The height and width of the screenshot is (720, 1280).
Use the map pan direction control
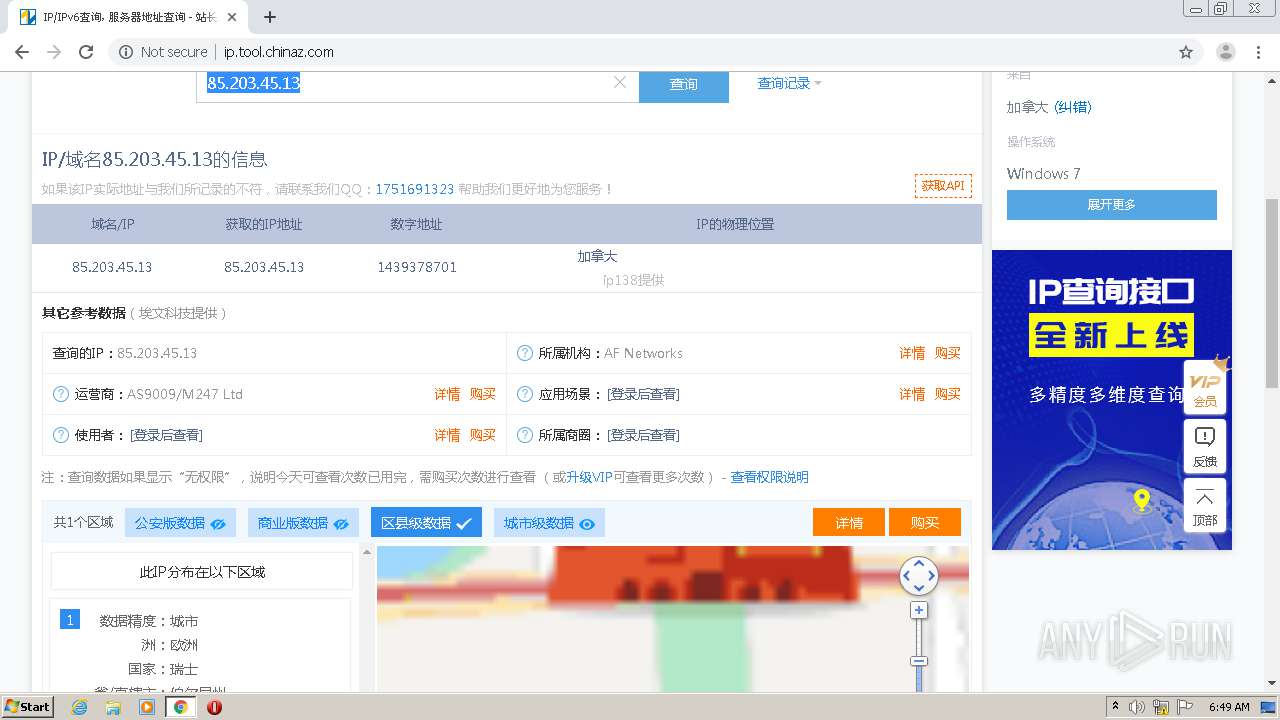(x=919, y=575)
